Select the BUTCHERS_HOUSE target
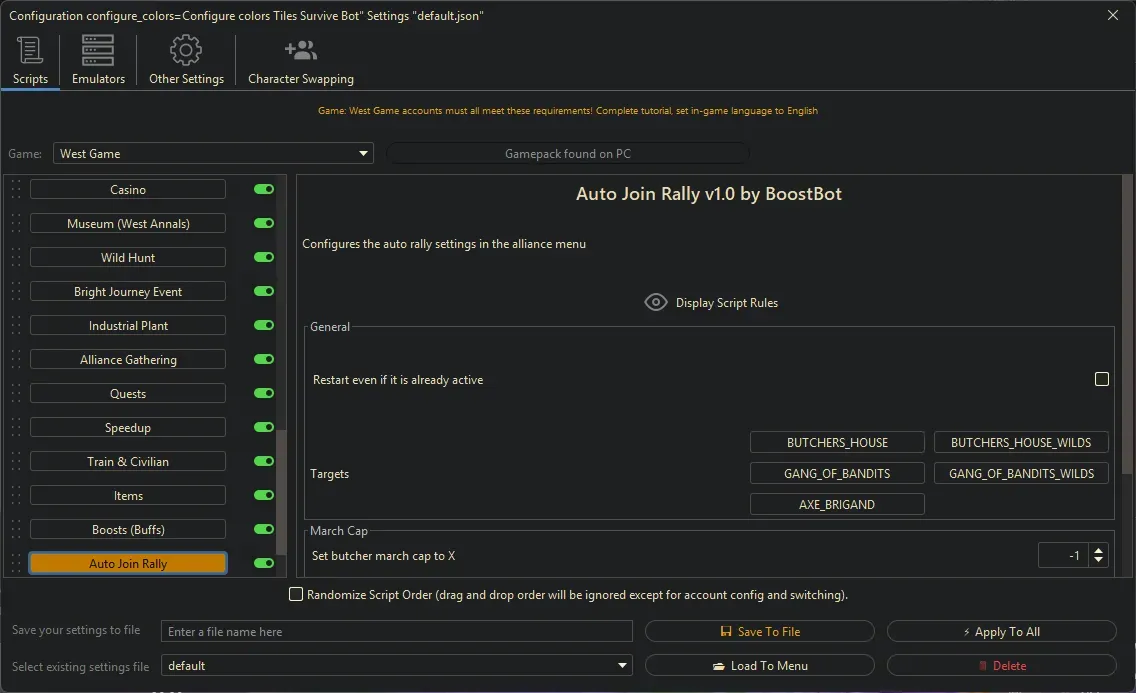Image resolution: width=1136 pixels, height=693 pixels. click(x=837, y=441)
